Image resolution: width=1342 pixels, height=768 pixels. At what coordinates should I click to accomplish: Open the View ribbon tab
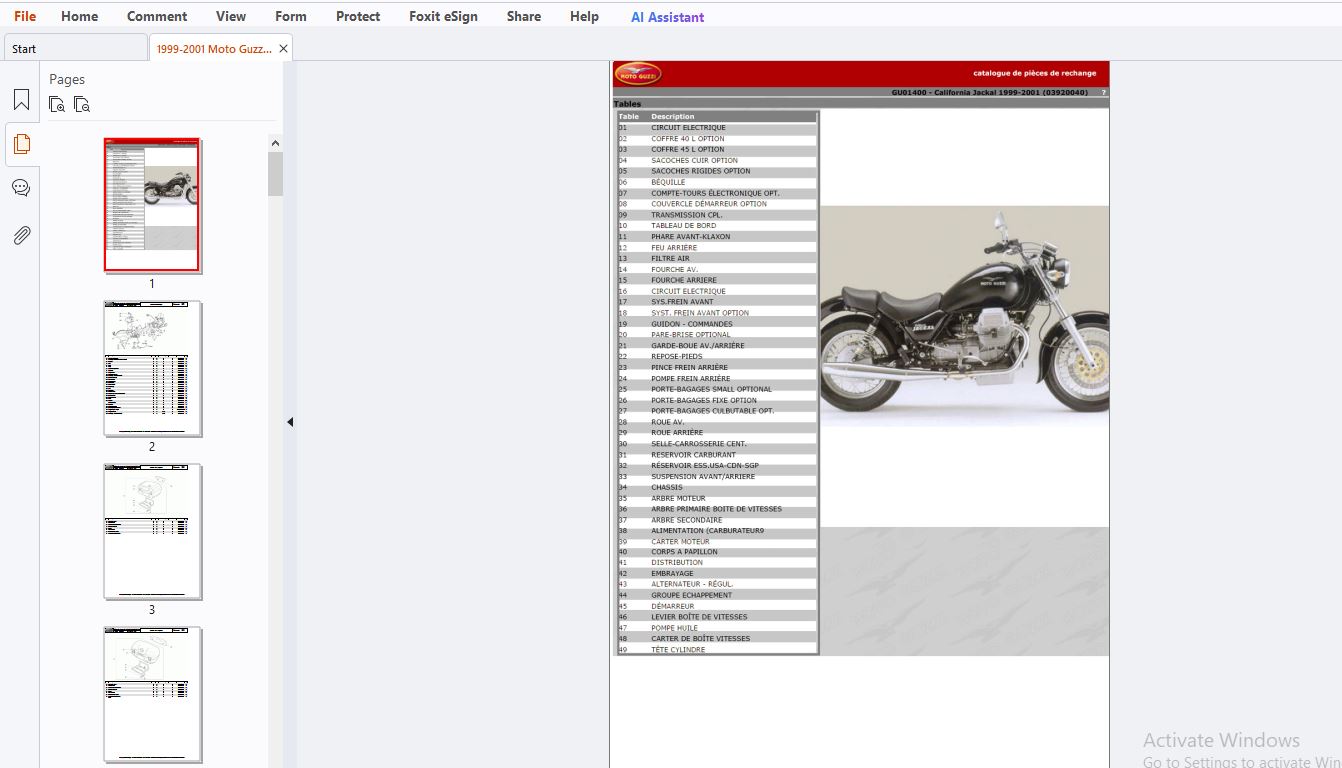pos(231,16)
